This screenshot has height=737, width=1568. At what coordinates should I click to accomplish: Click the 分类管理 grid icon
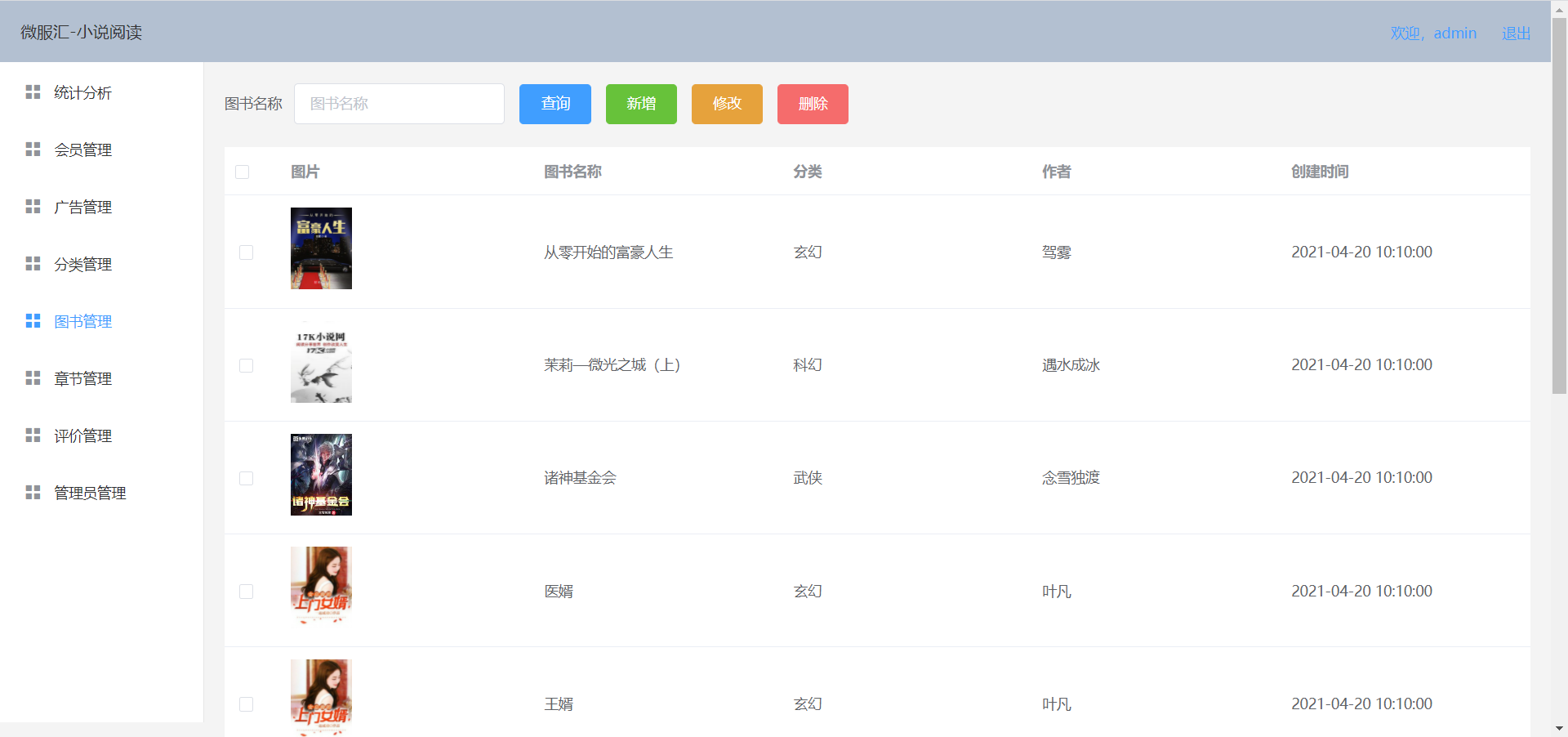point(33,264)
